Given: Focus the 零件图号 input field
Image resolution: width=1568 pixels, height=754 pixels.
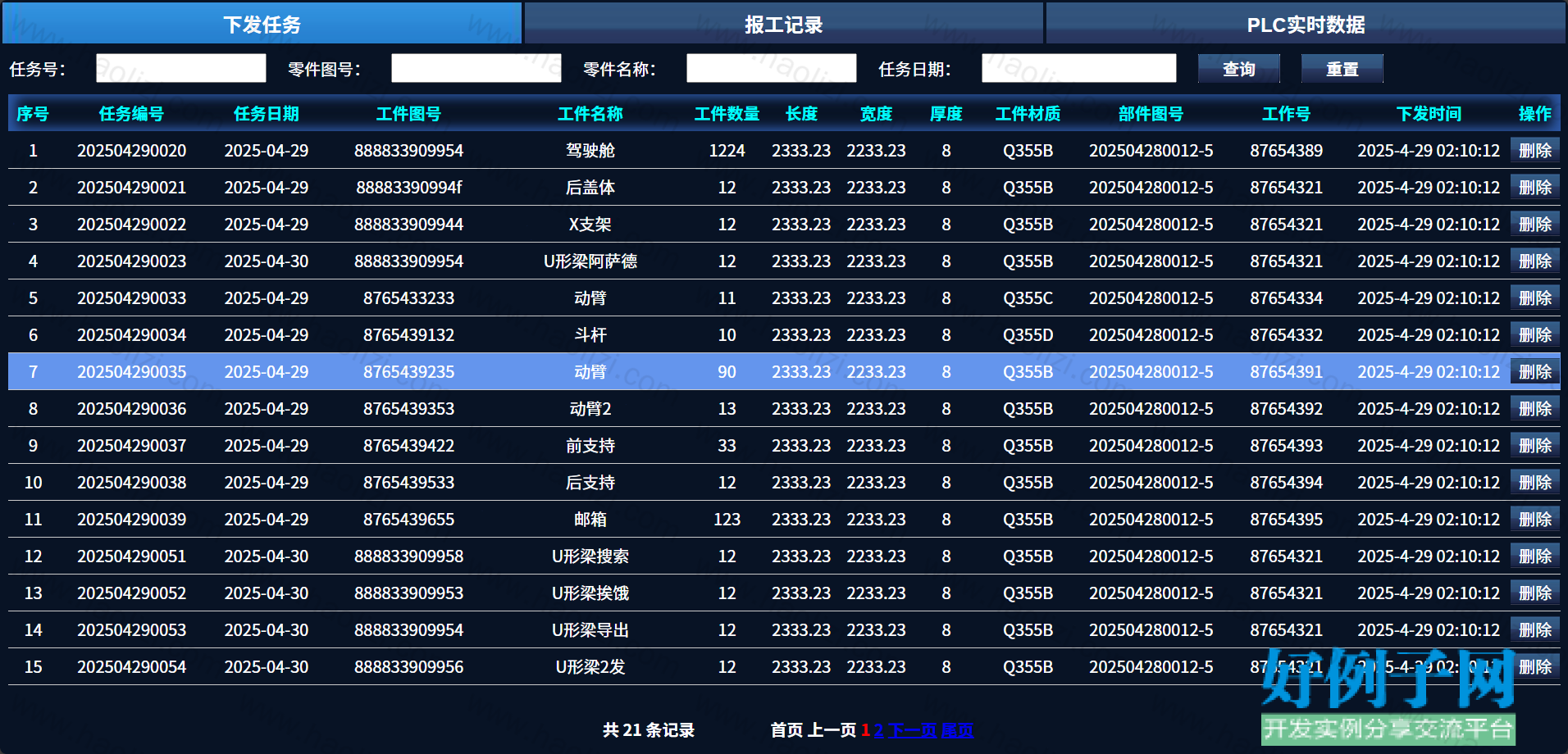Looking at the screenshot, I should coord(476,68).
